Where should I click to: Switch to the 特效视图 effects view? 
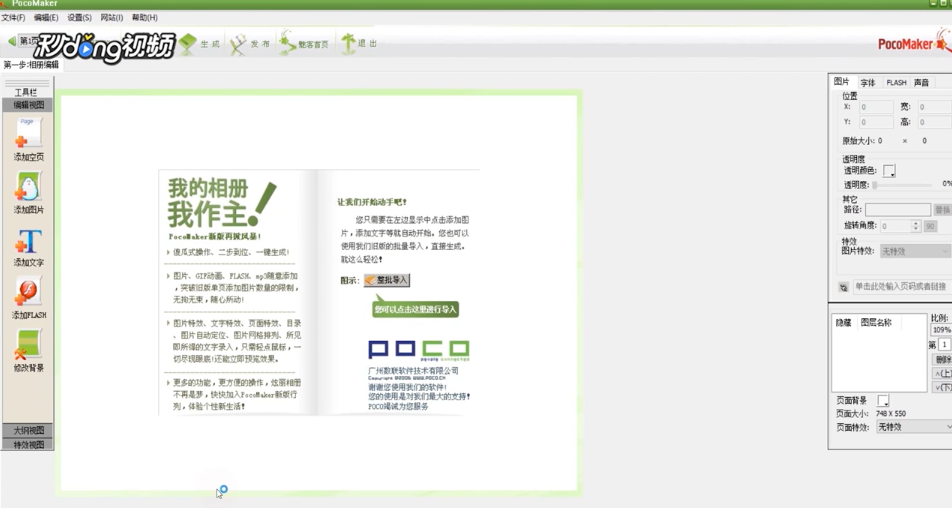point(28,444)
